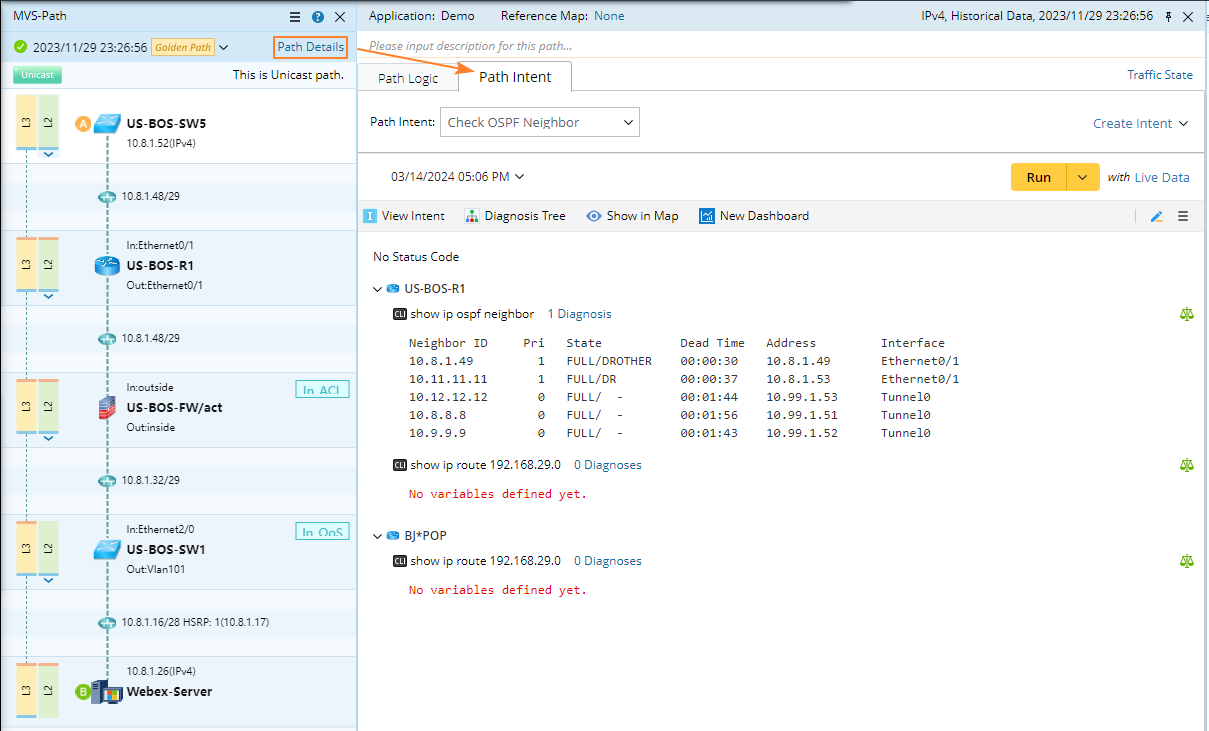This screenshot has height=731, width=1209.
Task: Select the Path Intent tab
Action: tap(515, 77)
